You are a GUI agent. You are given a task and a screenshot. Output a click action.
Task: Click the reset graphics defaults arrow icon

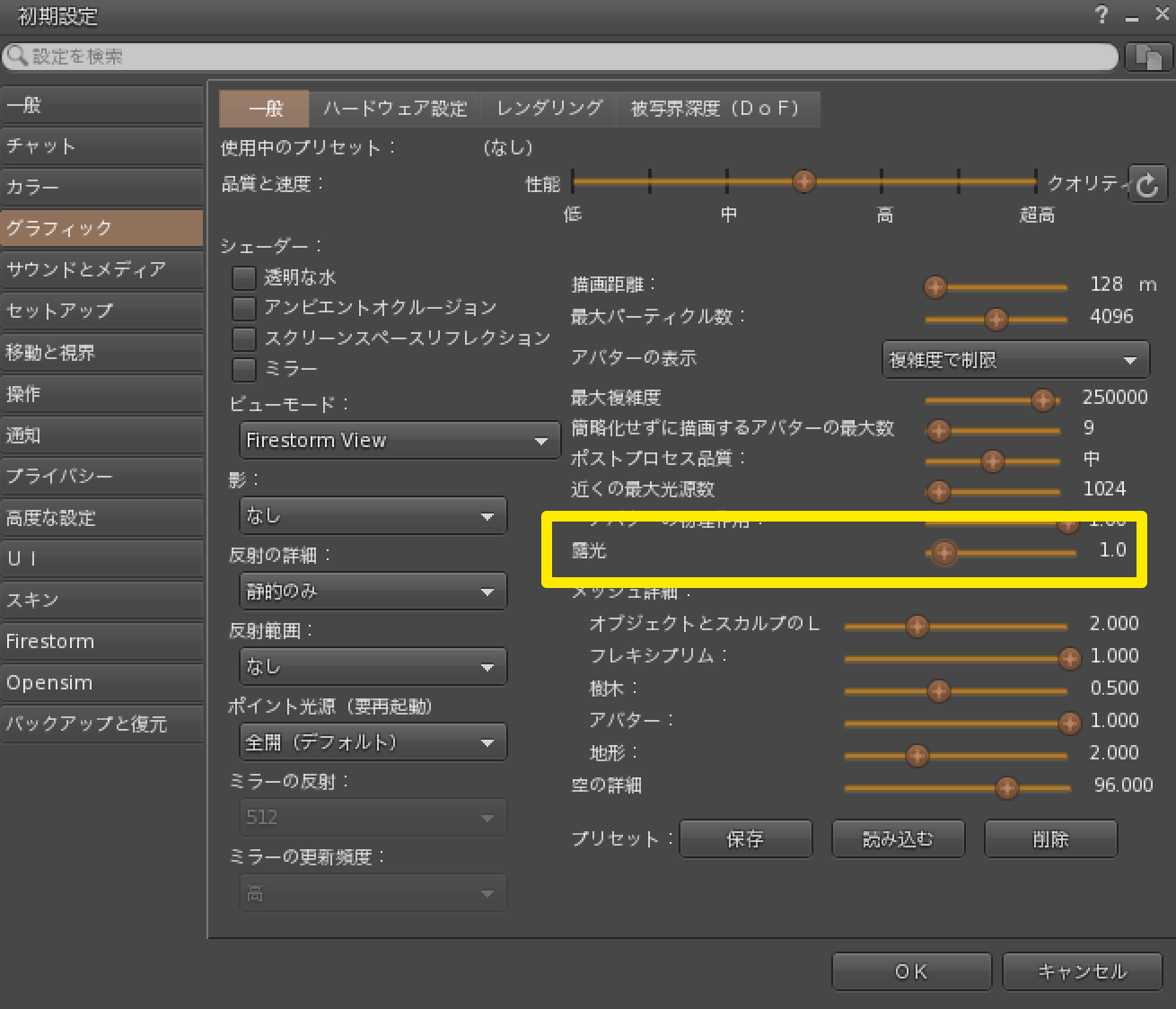(x=1147, y=185)
